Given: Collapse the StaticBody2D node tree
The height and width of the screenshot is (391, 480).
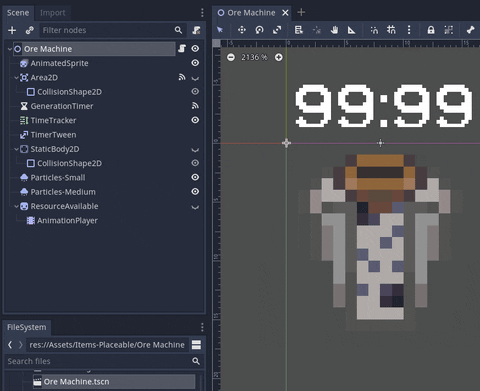Looking at the screenshot, I should [x=16, y=149].
